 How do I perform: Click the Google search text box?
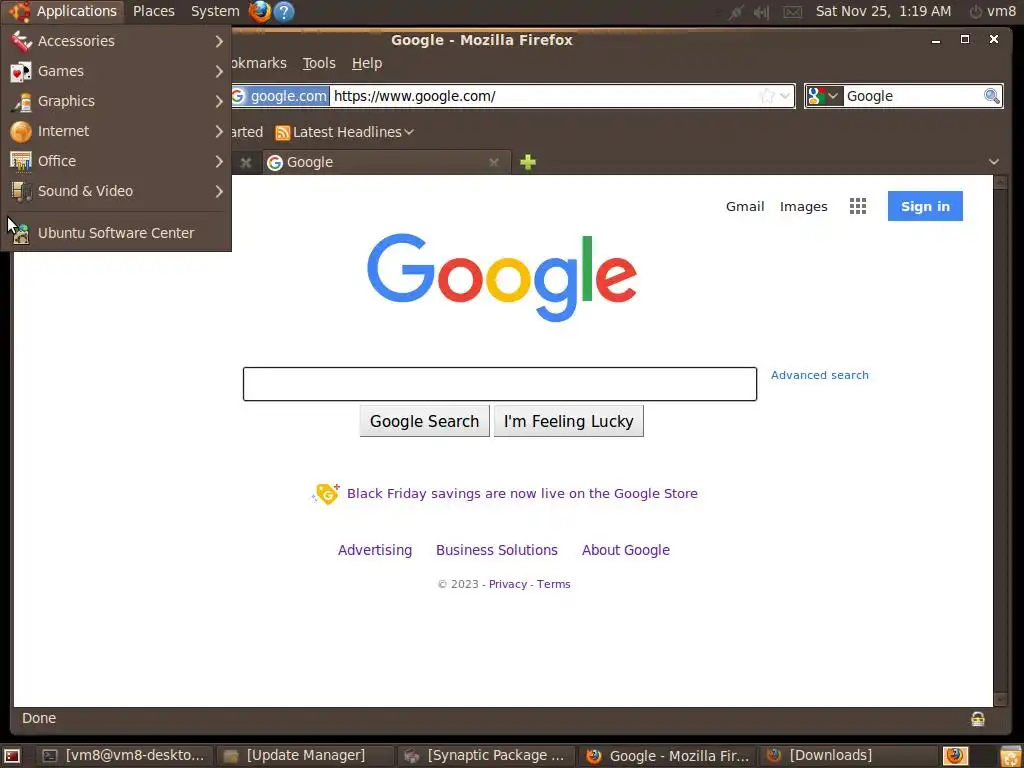point(500,384)
